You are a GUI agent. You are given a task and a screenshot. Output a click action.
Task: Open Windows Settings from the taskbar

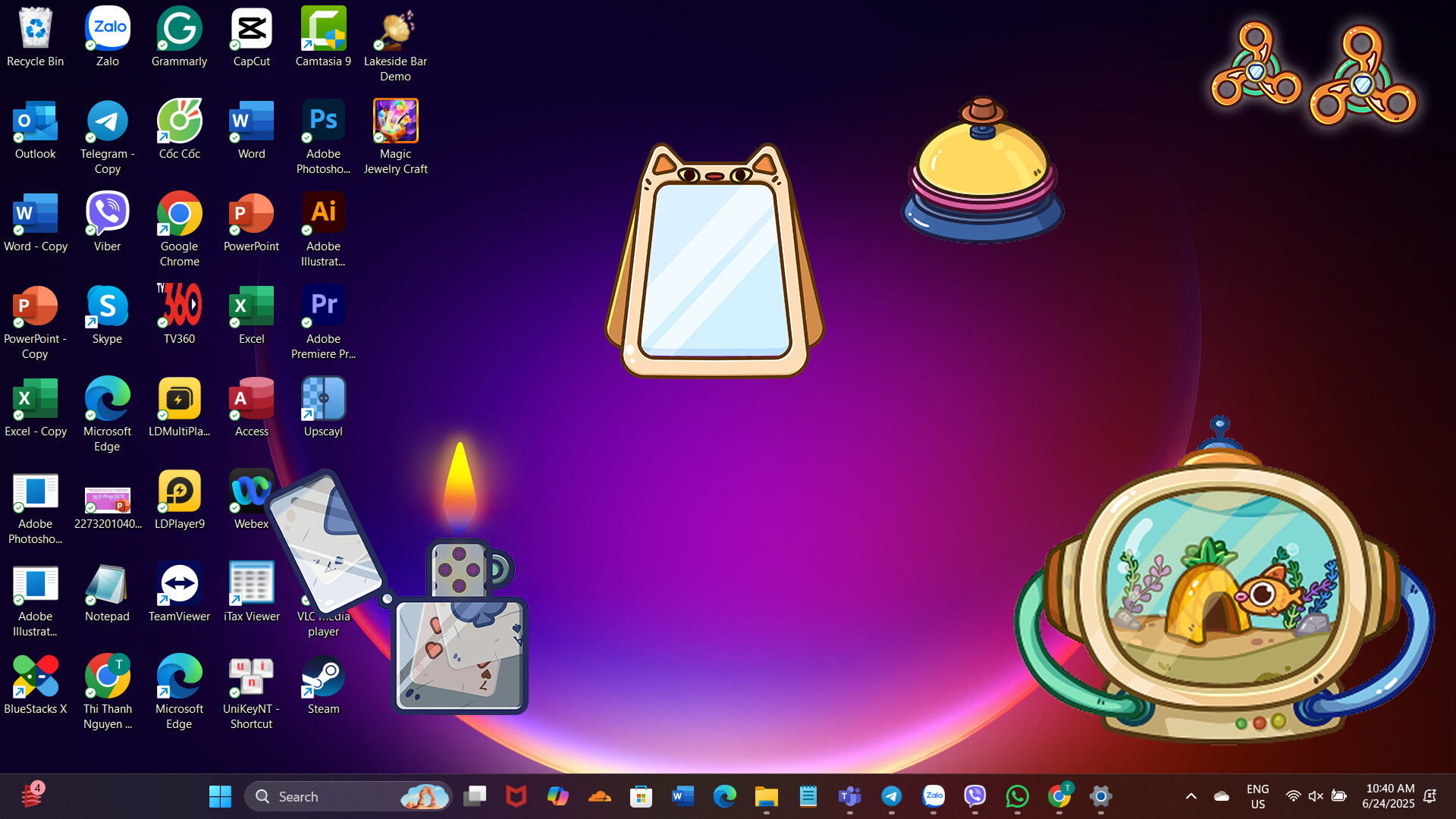pos(1100,796)
